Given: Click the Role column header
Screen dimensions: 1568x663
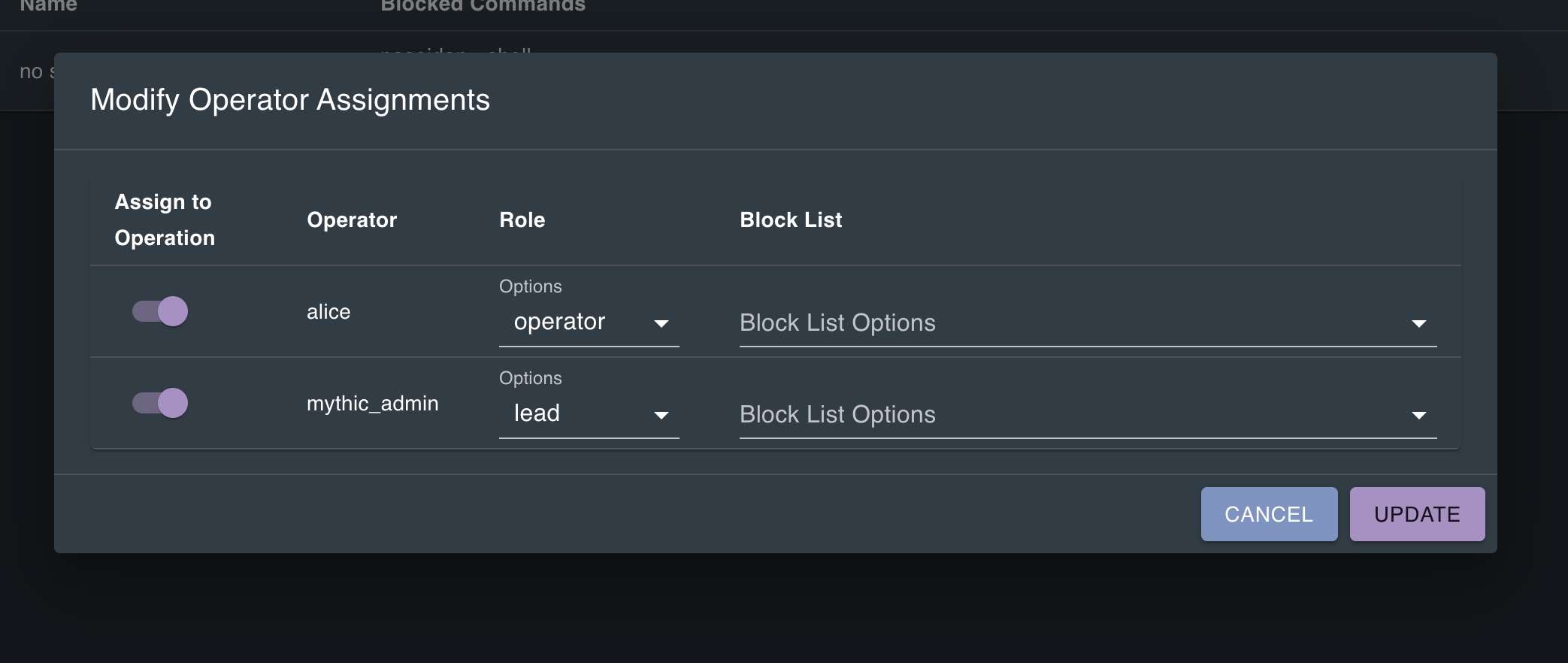Looking at the screenshot, I should pyautogui.click(x=522, y=220).
